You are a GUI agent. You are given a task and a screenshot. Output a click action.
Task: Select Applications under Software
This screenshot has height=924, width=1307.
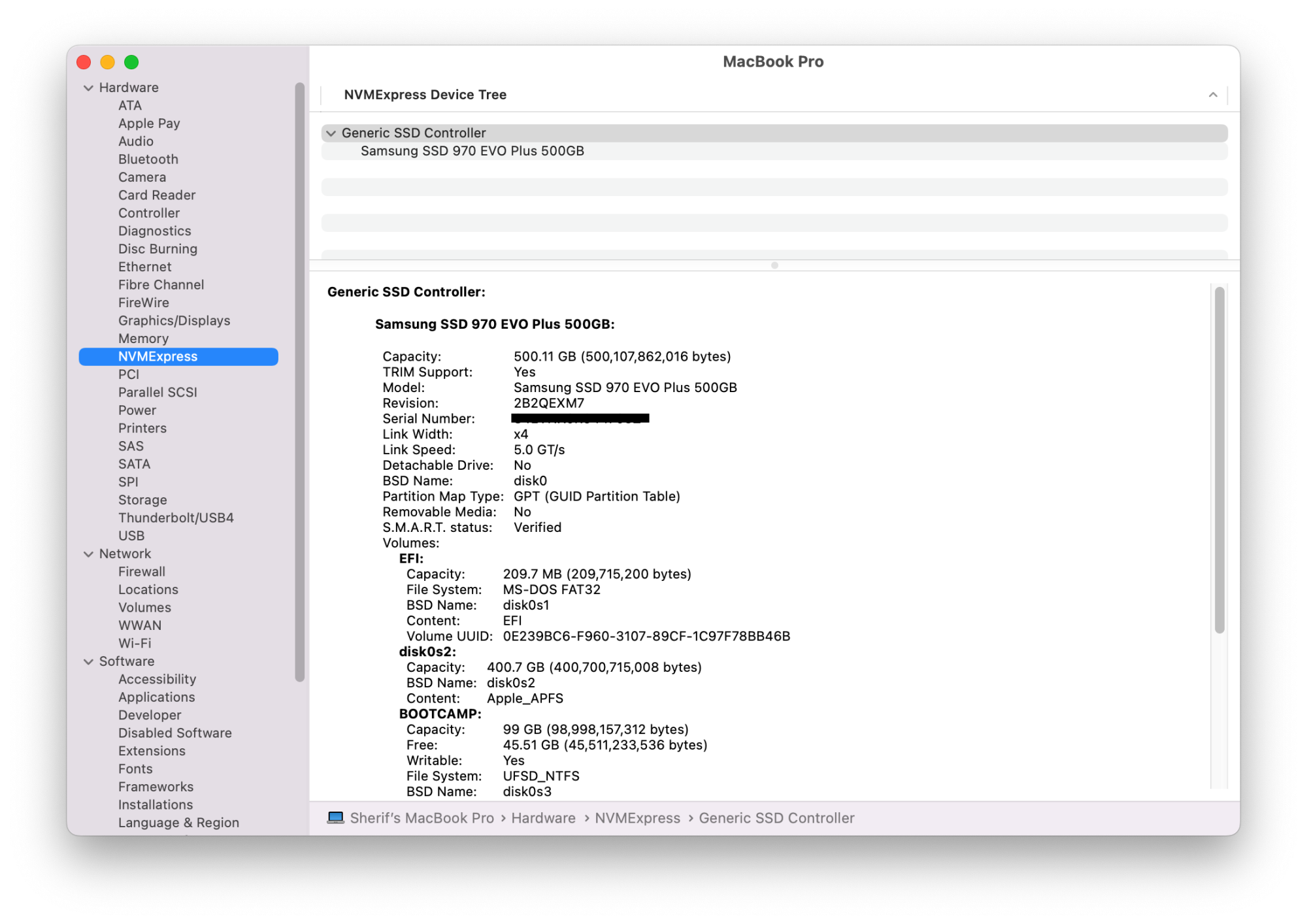point(156,697)
